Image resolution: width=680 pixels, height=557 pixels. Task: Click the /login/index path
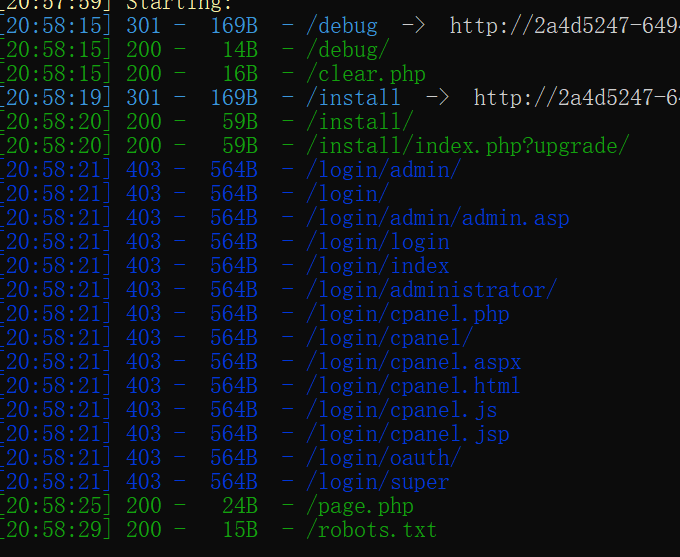(377, 266)
